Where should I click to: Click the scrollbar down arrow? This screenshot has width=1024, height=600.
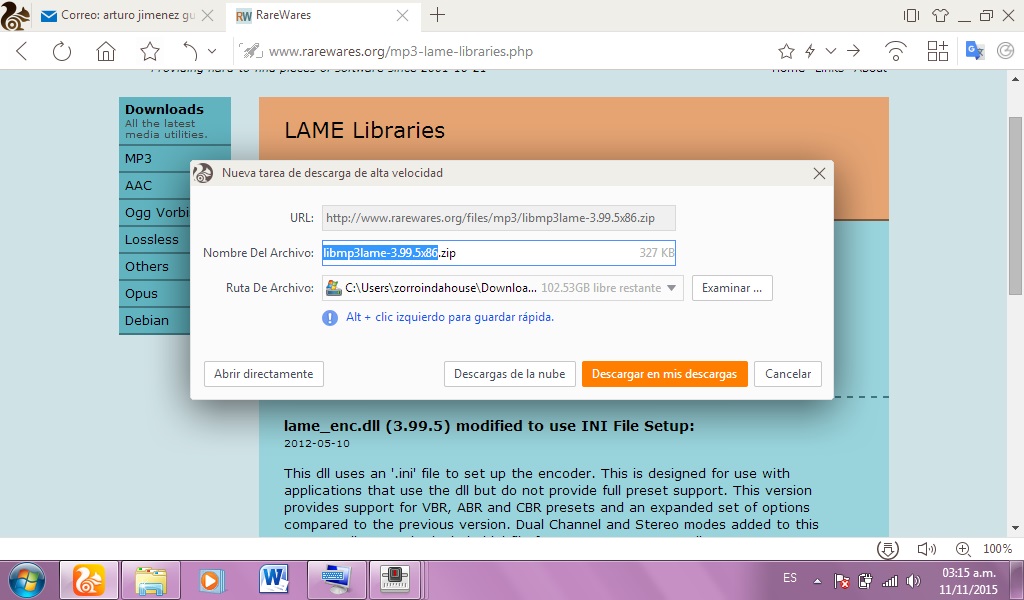(x=1016, y=528)
